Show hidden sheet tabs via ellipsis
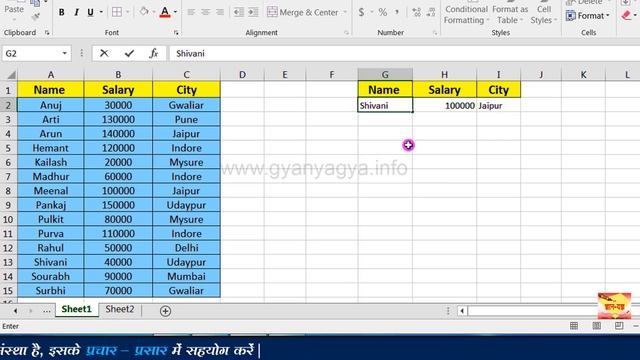The height and width of the screenshot is (360, 640). pyautogui.click(x=47, y=311)
